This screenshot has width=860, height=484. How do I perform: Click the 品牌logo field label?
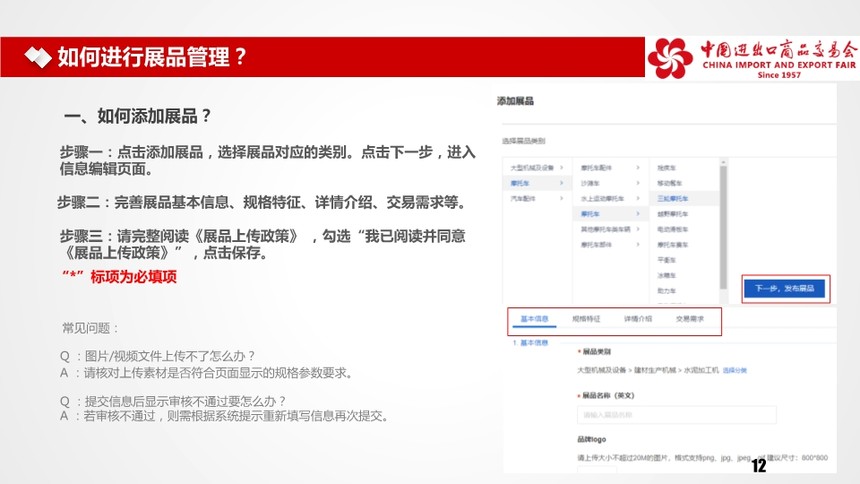591,439
